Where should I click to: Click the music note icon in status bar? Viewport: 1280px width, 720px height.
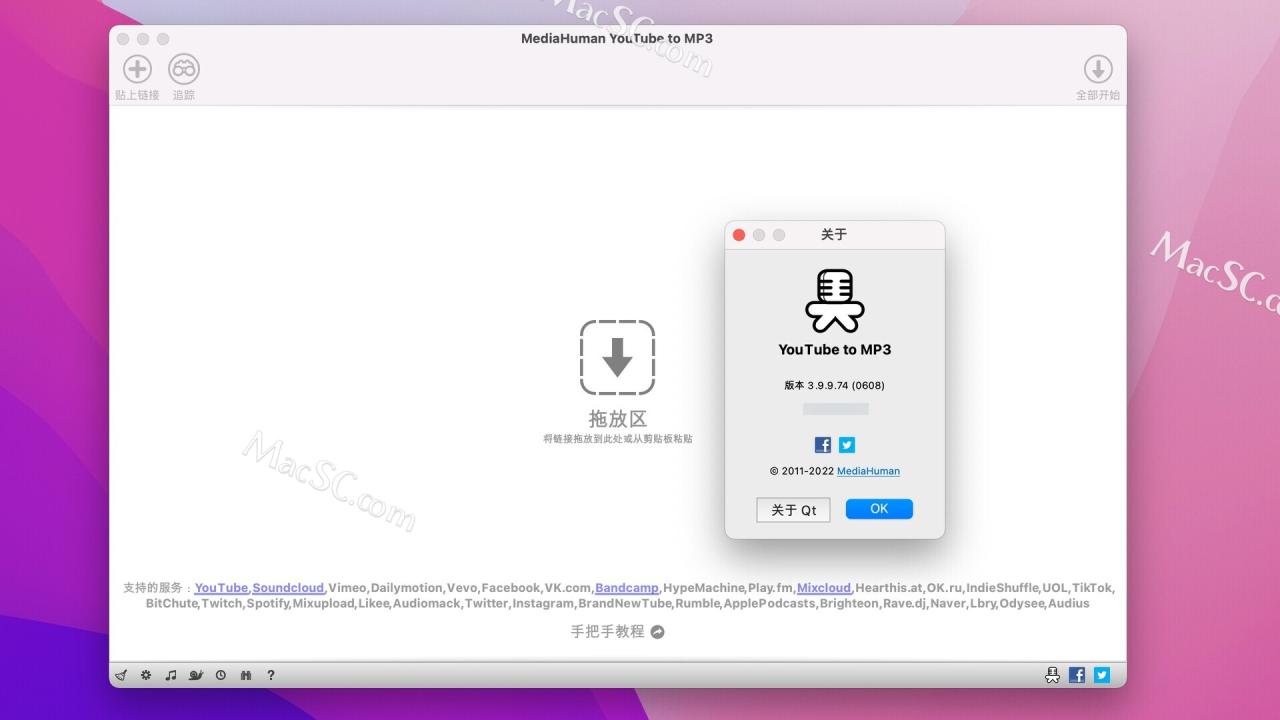[x=171, y=675]
